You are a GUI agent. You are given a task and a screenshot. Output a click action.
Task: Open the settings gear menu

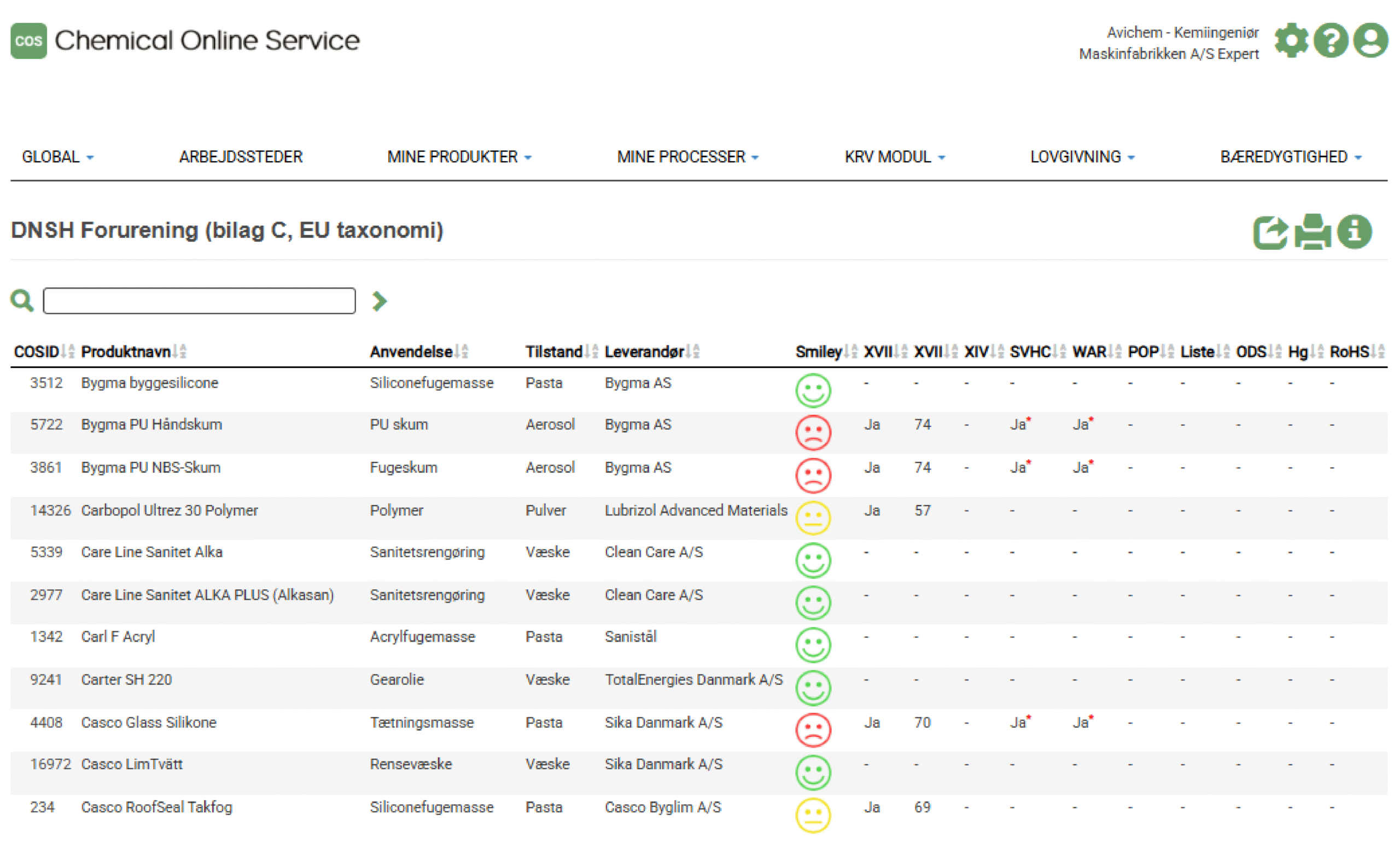(x=1292, y=40)
